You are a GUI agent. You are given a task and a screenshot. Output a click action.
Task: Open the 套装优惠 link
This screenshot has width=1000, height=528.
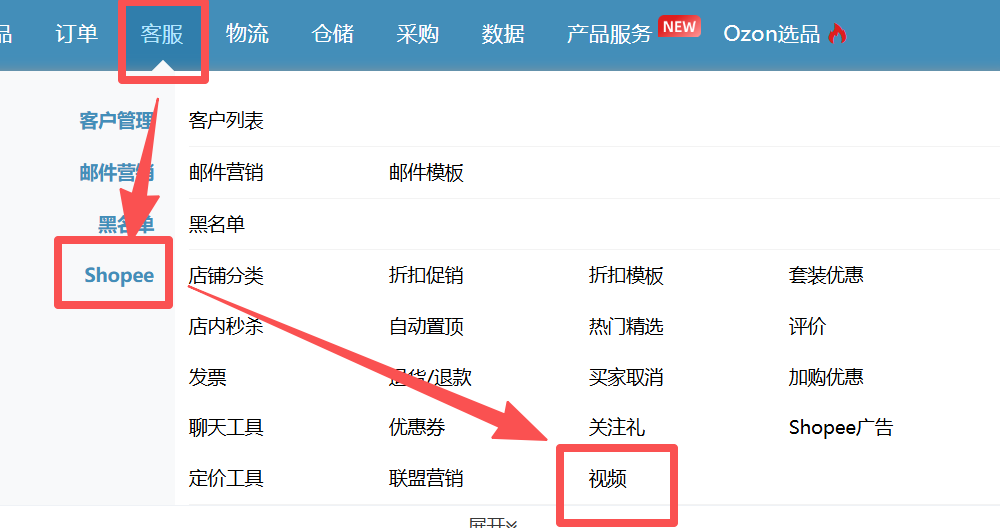click(x=826, y=275)
